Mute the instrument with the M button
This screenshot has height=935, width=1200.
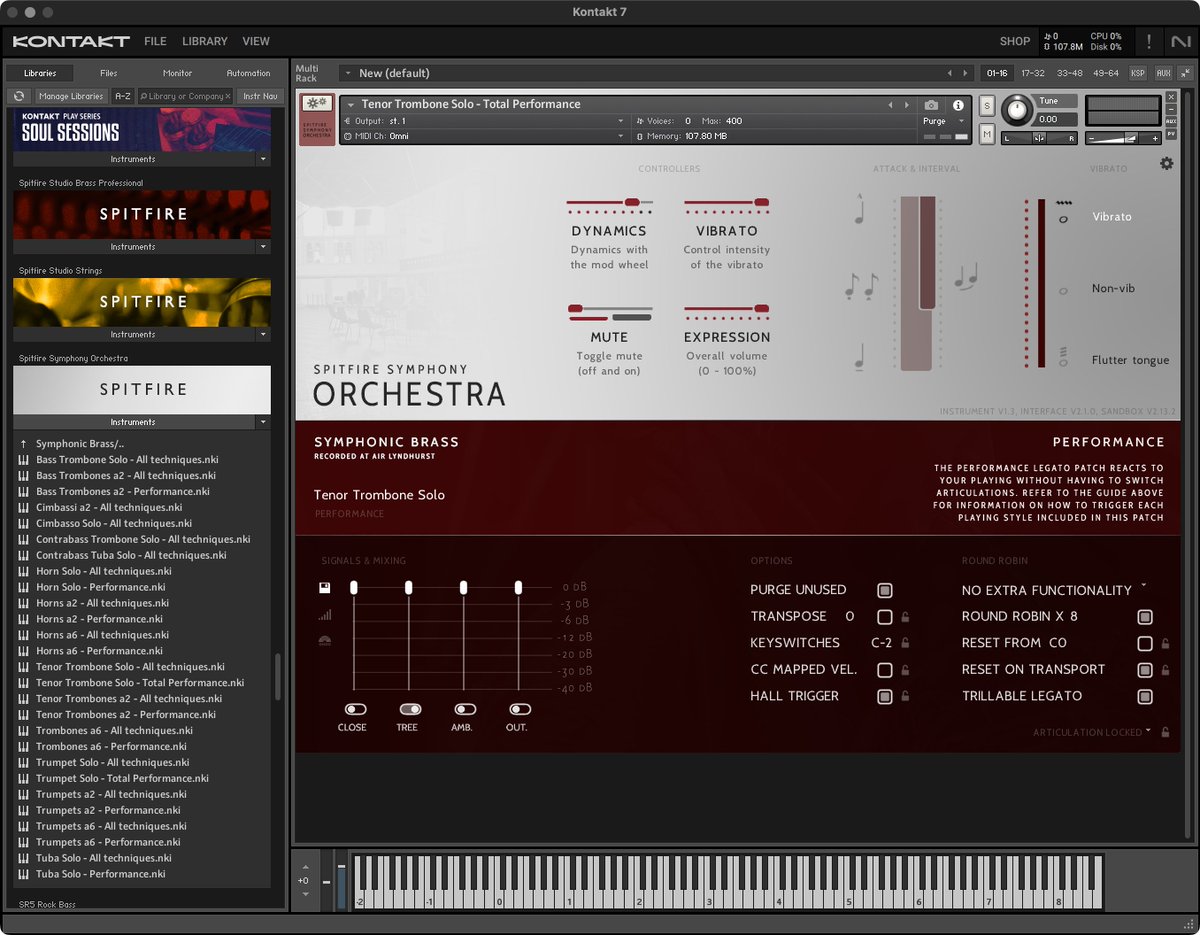(x=987, y=134)
